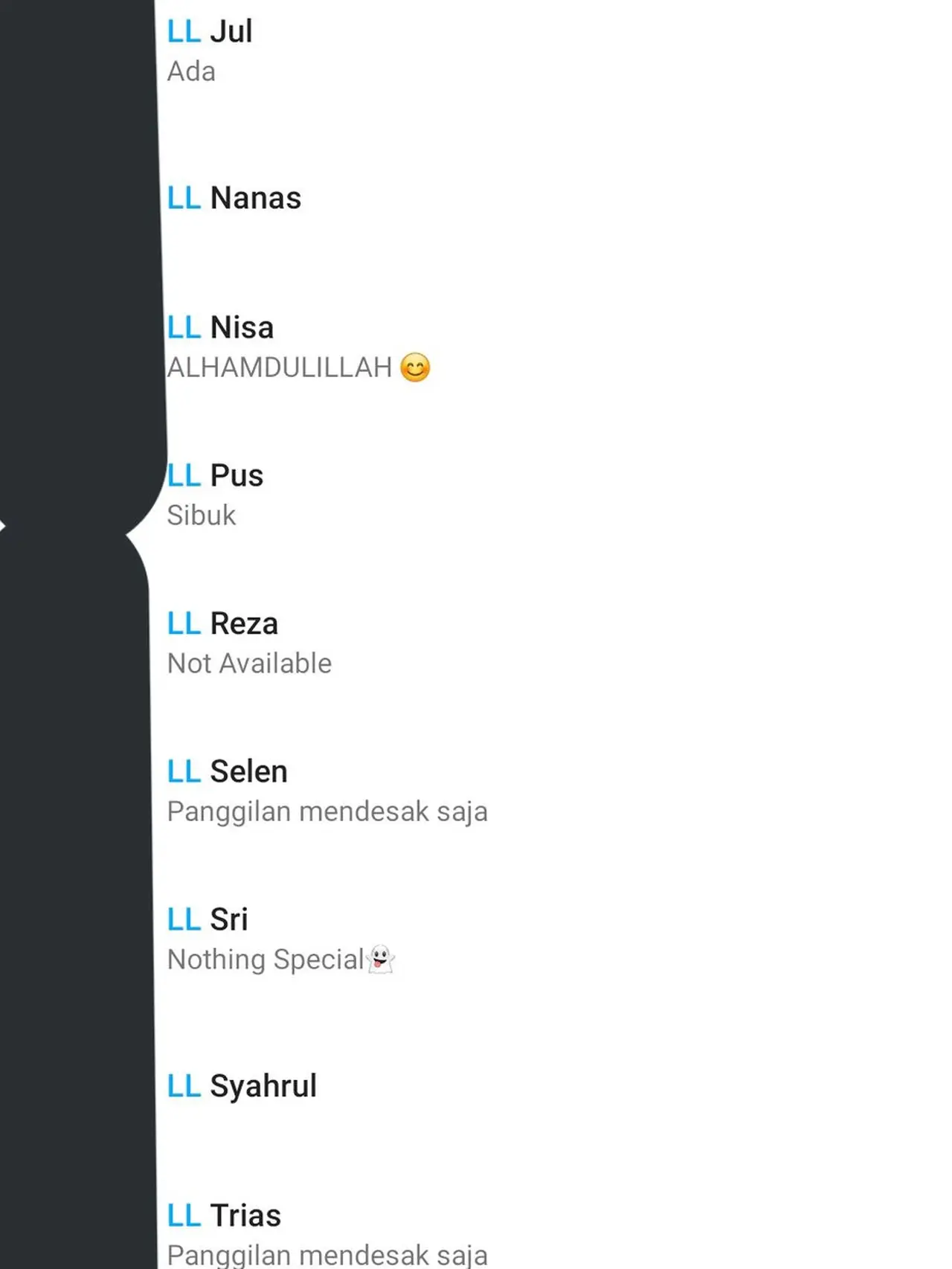Click the ALHAMDULILLAH status text
This screenshot has height=1269, width=952.
[280, 367]
